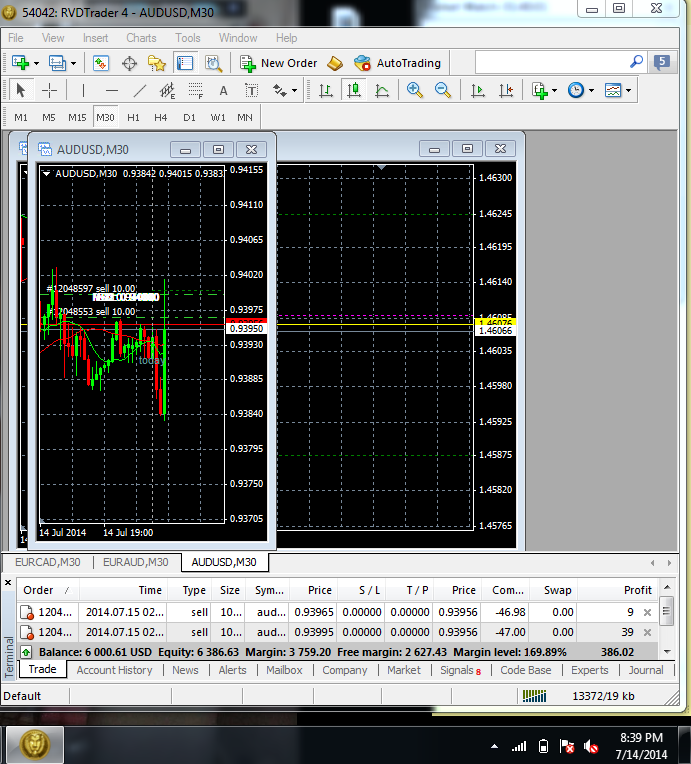
Task: Expand the Indicators dropdown arrow
Action: [x=555, y=91]
